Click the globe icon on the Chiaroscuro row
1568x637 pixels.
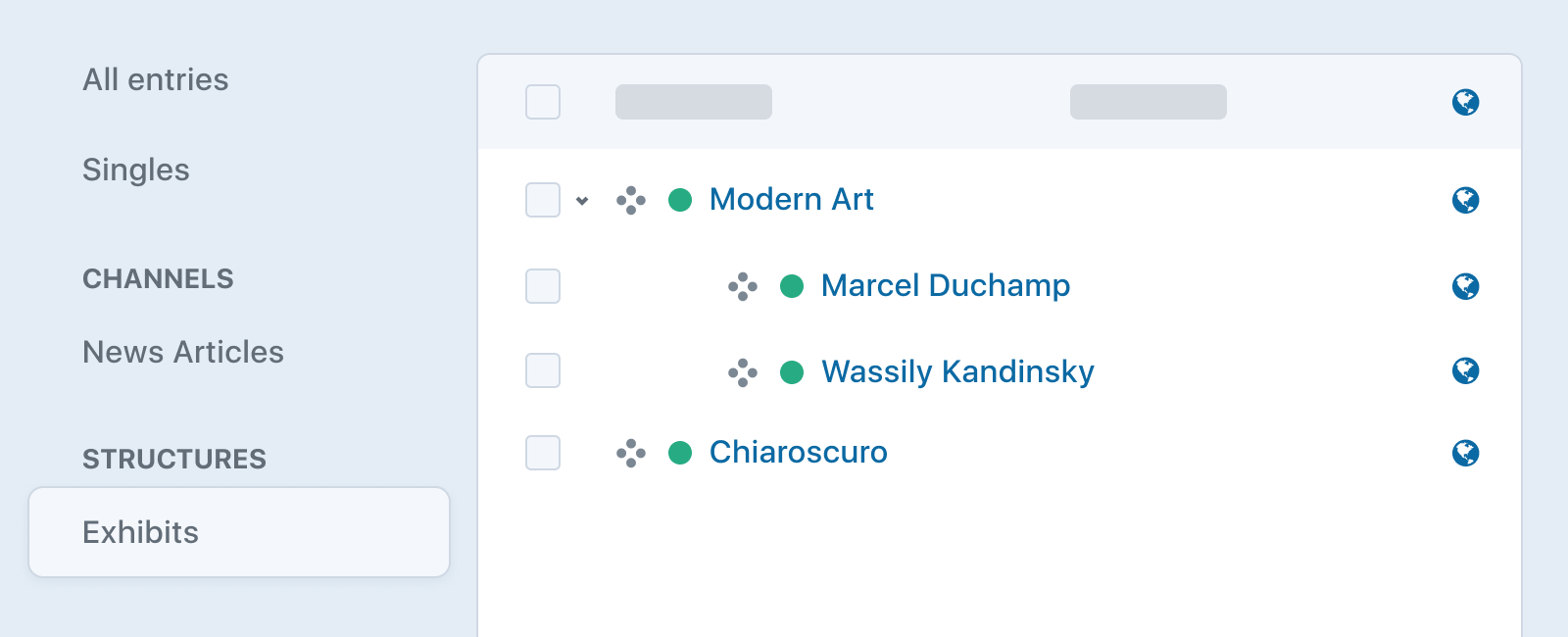pyautogui.click(x=1465, y=453)
